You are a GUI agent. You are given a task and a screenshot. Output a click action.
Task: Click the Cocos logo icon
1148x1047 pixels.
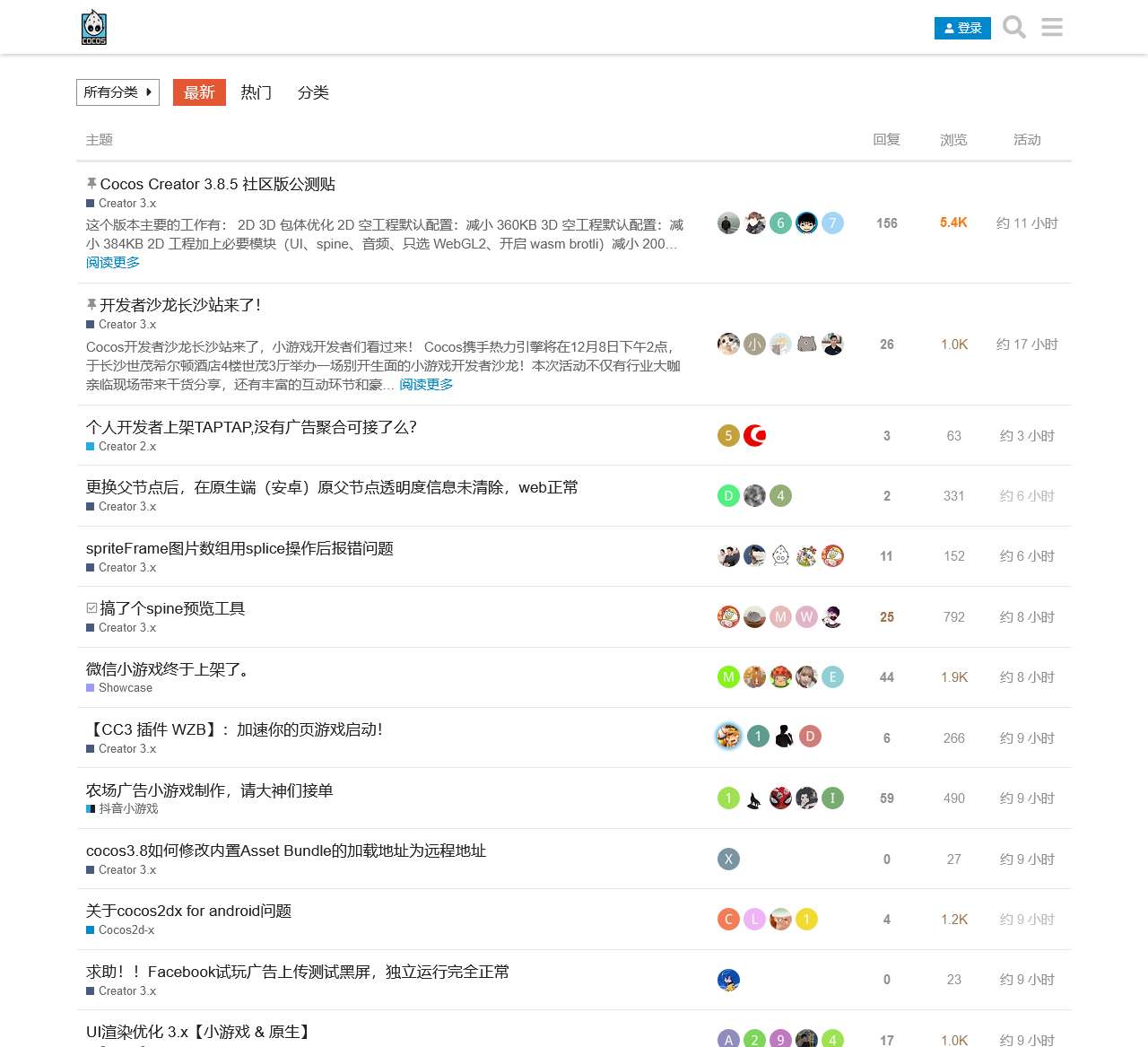coord(94,27)
